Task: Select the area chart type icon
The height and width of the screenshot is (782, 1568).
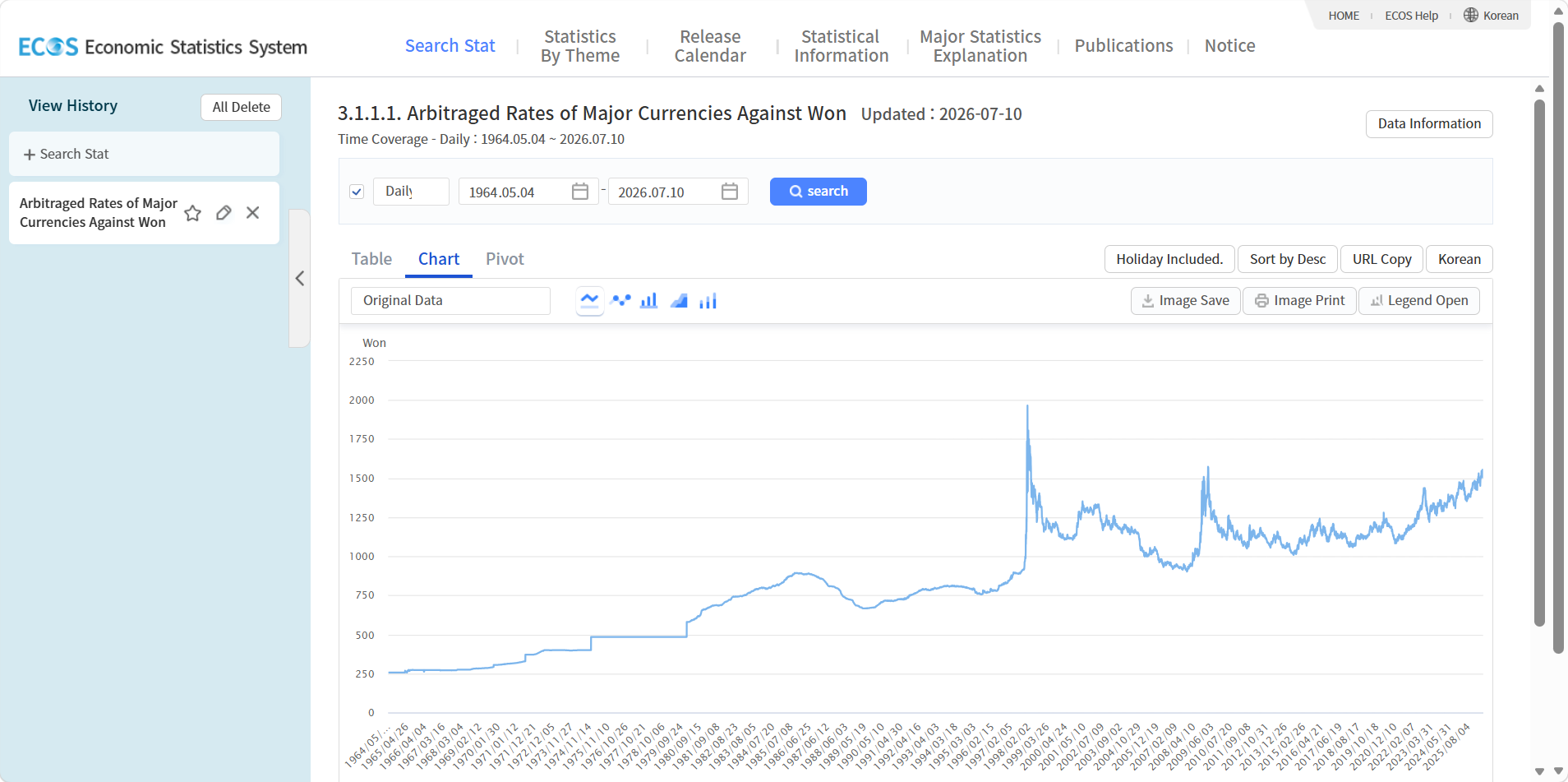Action: pos(679,301)
